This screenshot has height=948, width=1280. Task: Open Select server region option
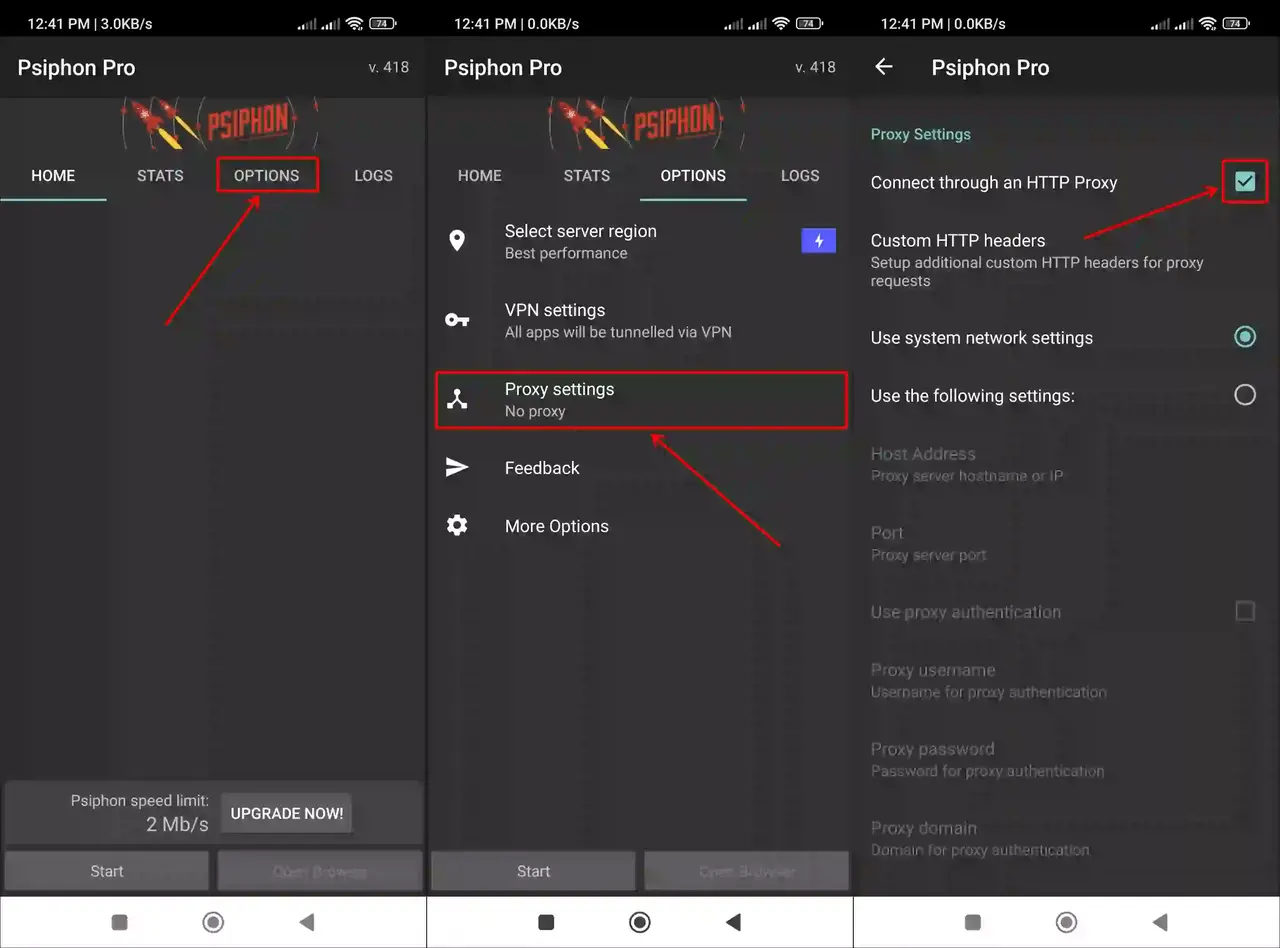pyautogui.click(x=640, y=241)
